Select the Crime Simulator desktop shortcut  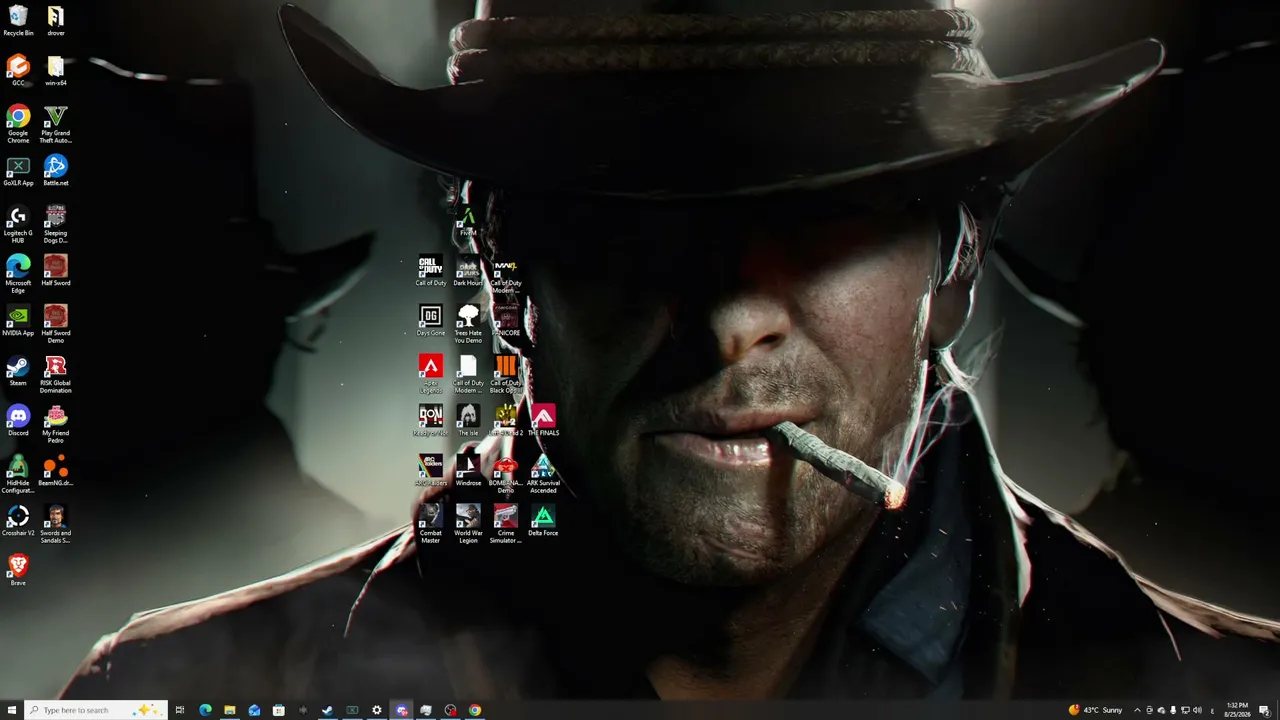[506, 525]
